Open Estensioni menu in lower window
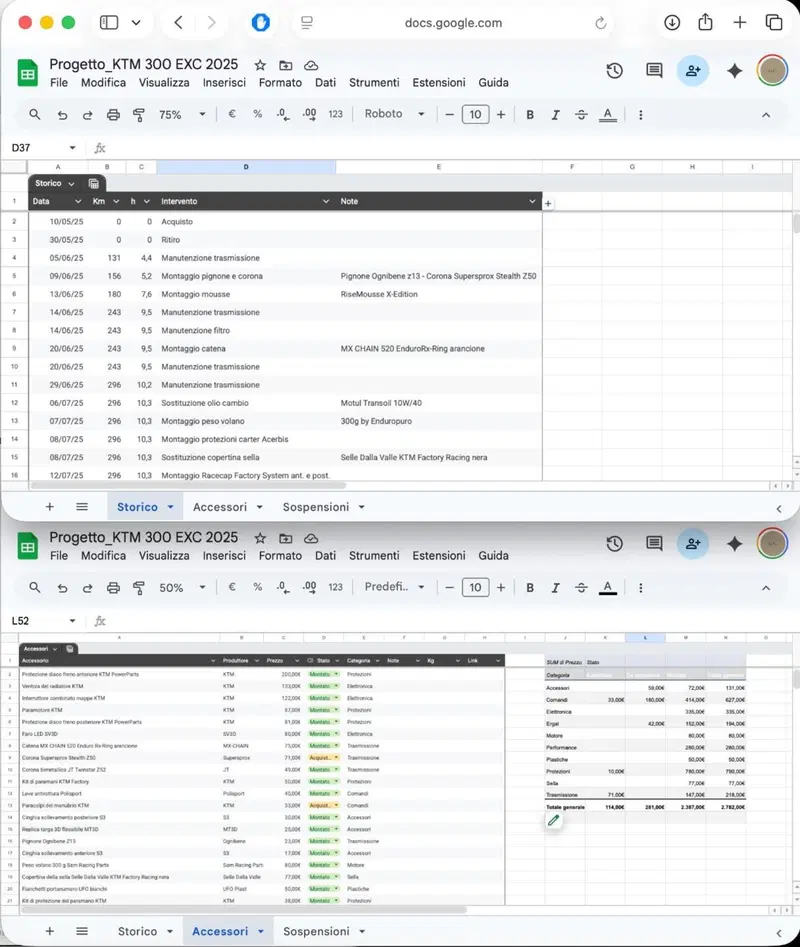800x947 pixels. tap(439, 556)
